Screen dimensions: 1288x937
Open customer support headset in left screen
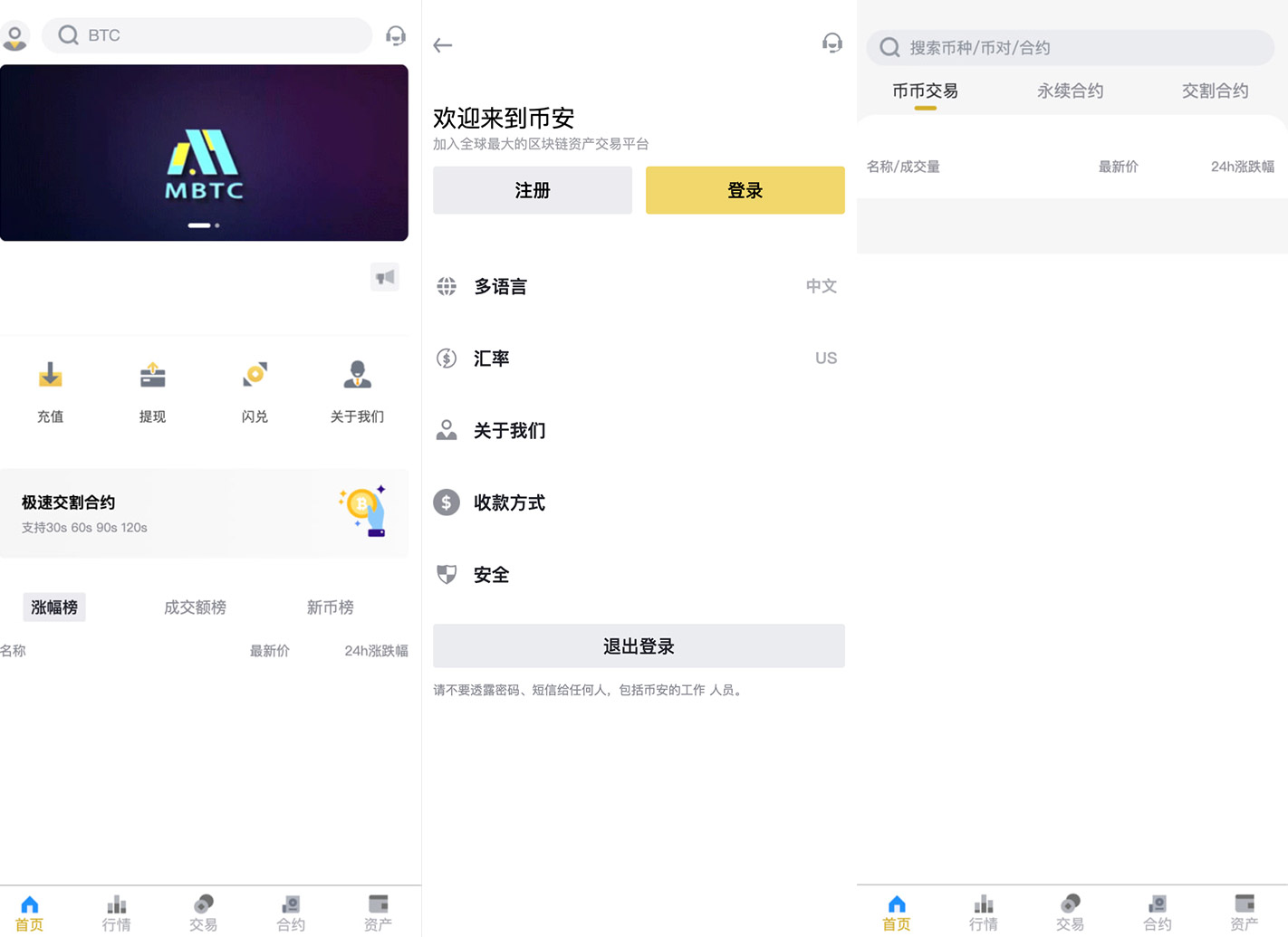click(396, 35)
